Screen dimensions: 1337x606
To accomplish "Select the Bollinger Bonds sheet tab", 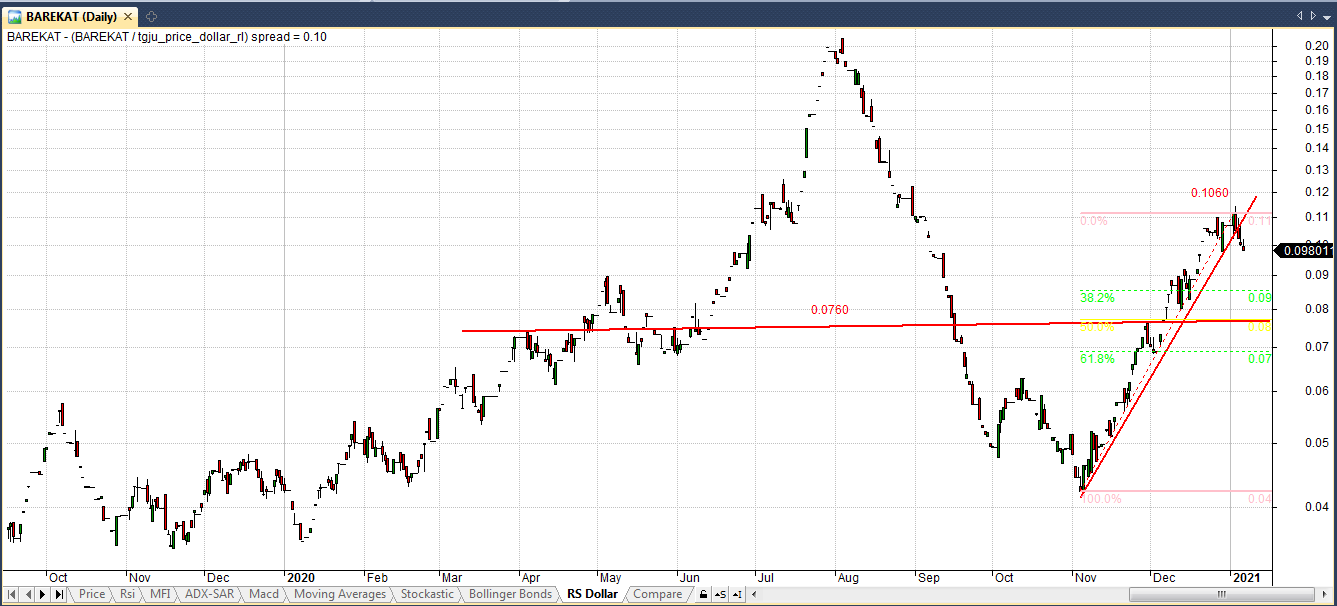I will (510, 594).
